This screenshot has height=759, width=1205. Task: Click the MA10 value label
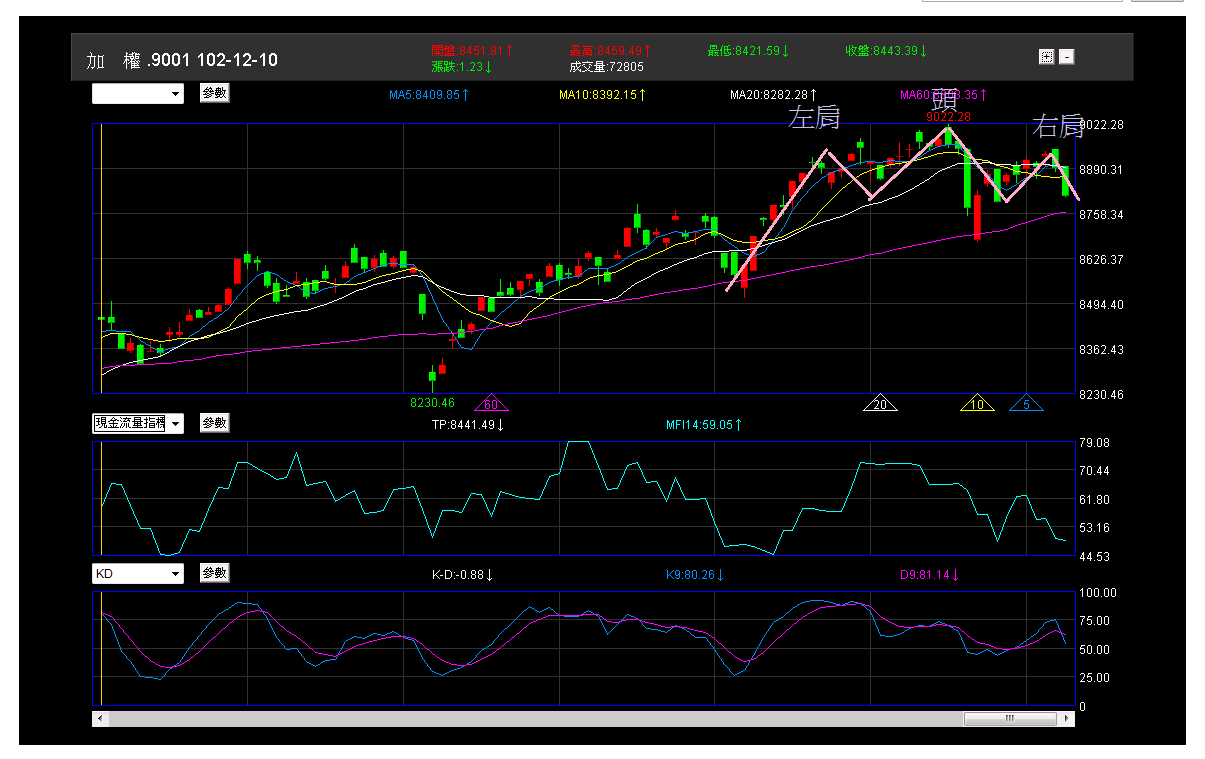[x=602, y=95]
